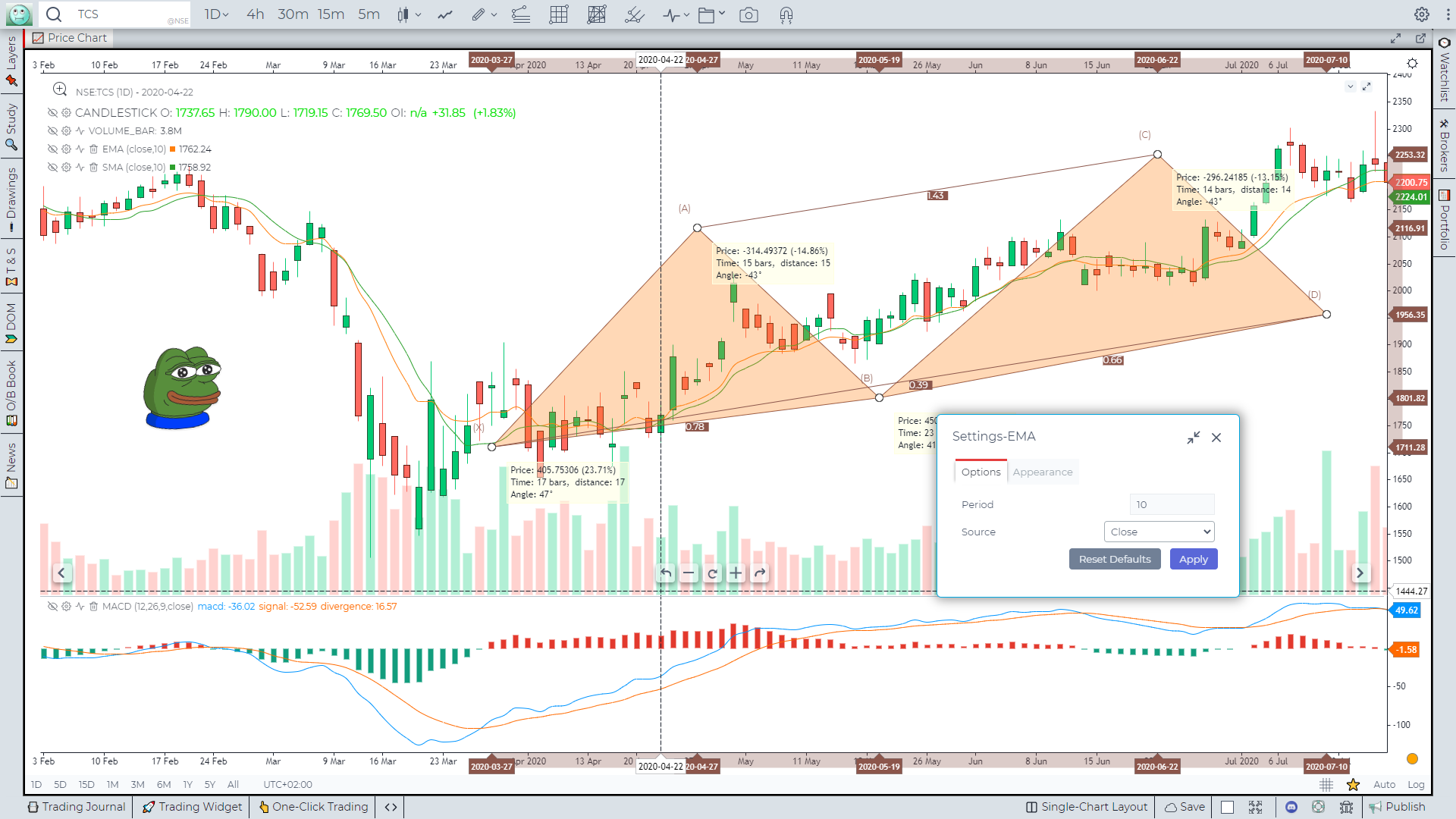The height and width of the screenshot is (819, 1456).
Task: Open the DOM panel from left sidebar
Action: pos(11,322)
